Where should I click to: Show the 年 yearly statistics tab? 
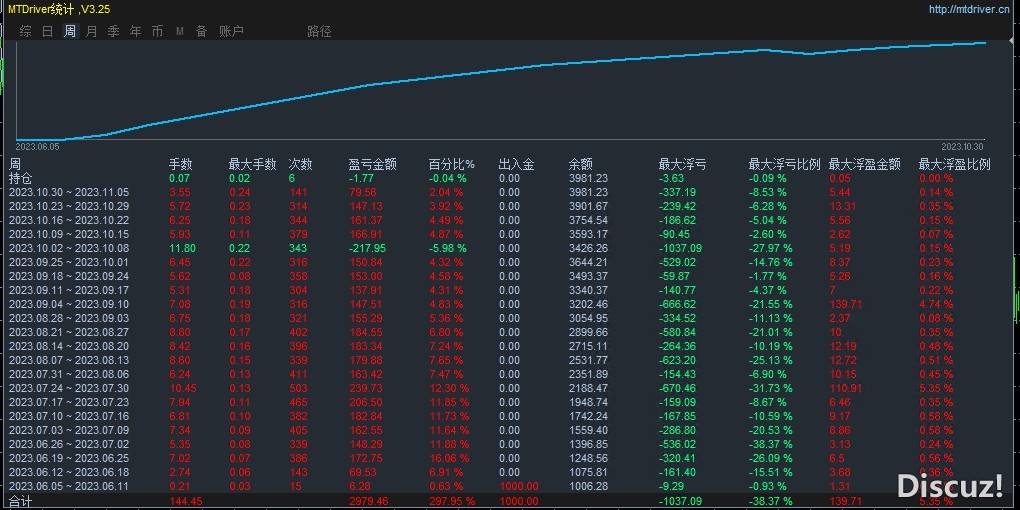136,31
